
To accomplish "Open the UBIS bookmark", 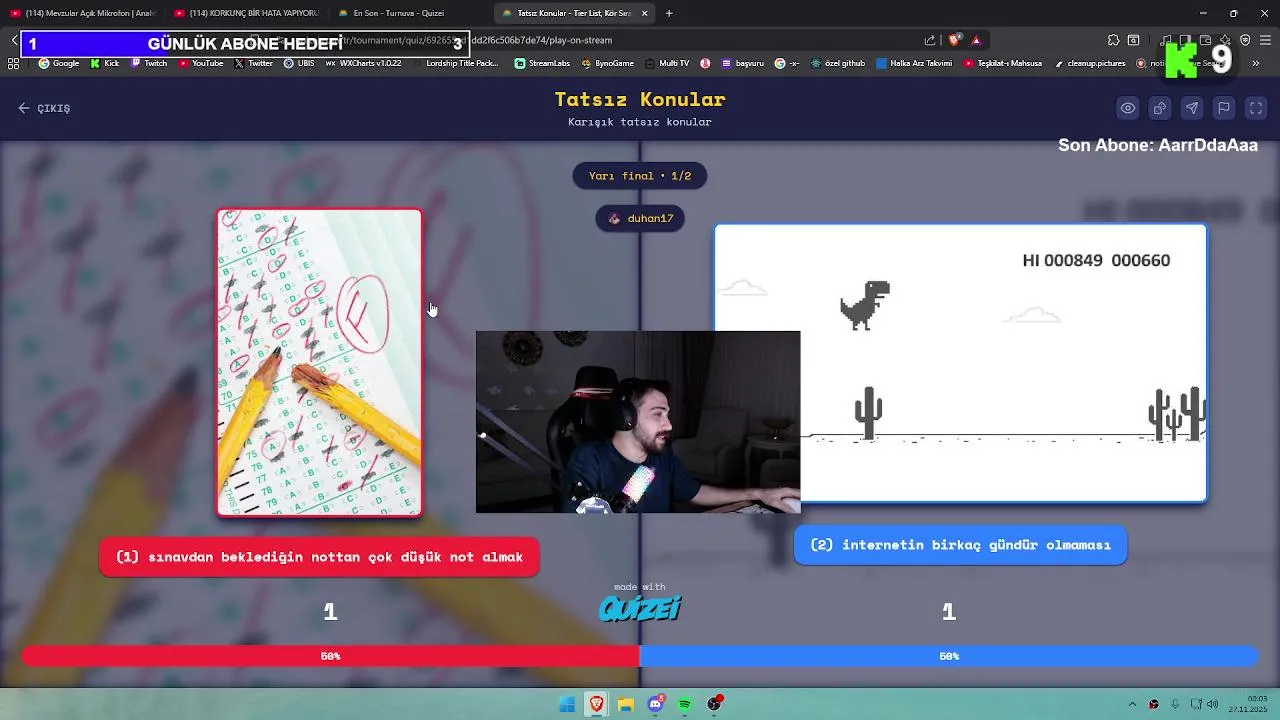I will pyautogui.click(x=299, y=63).
